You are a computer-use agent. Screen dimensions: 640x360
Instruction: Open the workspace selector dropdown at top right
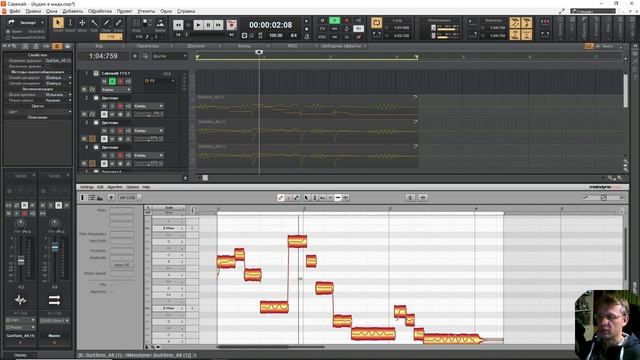tap(593, 11)
